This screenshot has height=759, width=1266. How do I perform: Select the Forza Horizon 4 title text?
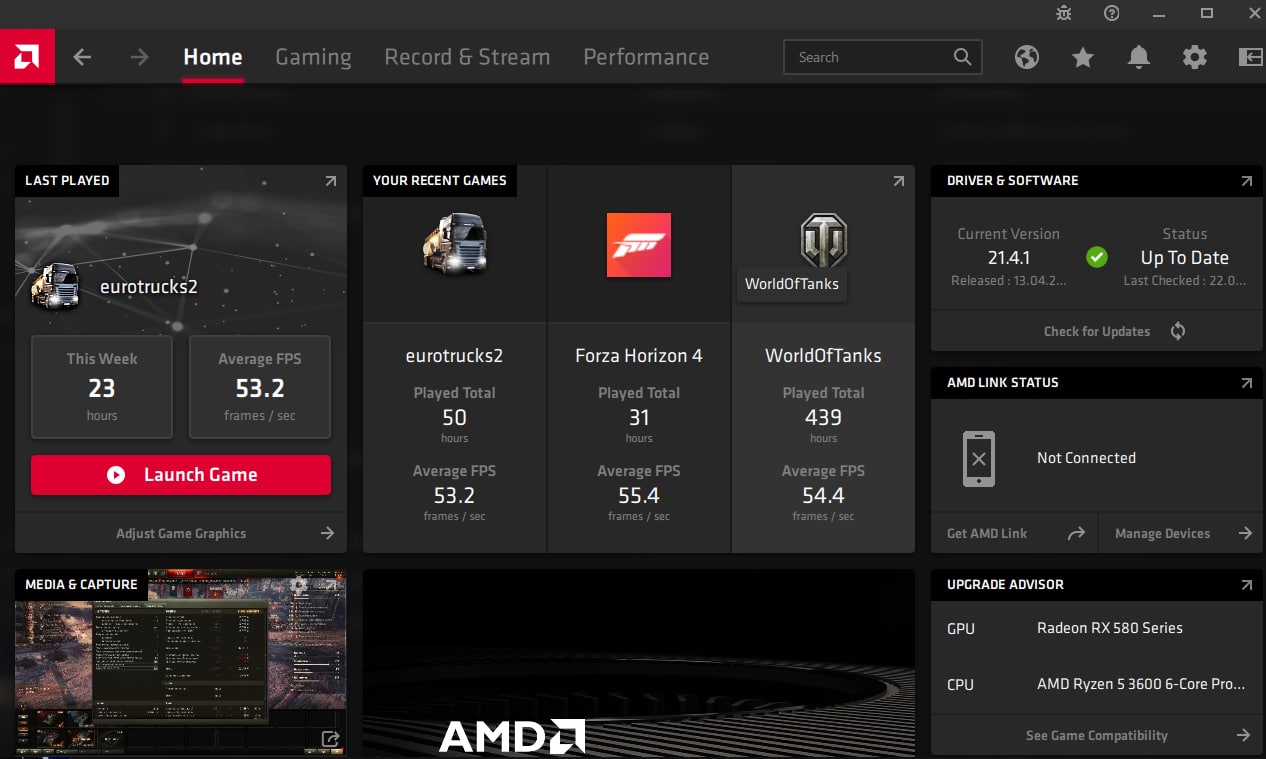pyautogui.click(x=639, y=356)
